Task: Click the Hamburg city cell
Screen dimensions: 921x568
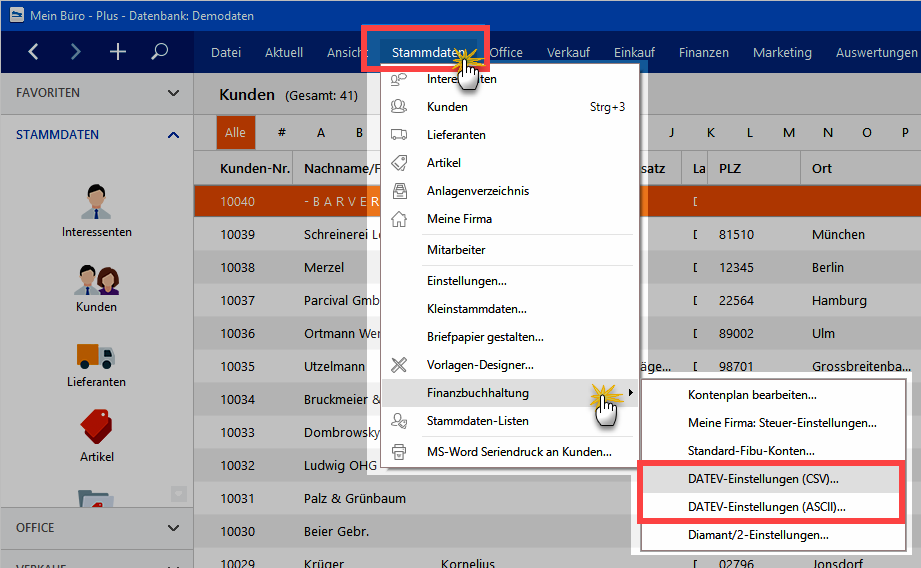Action: pos(839,300)
